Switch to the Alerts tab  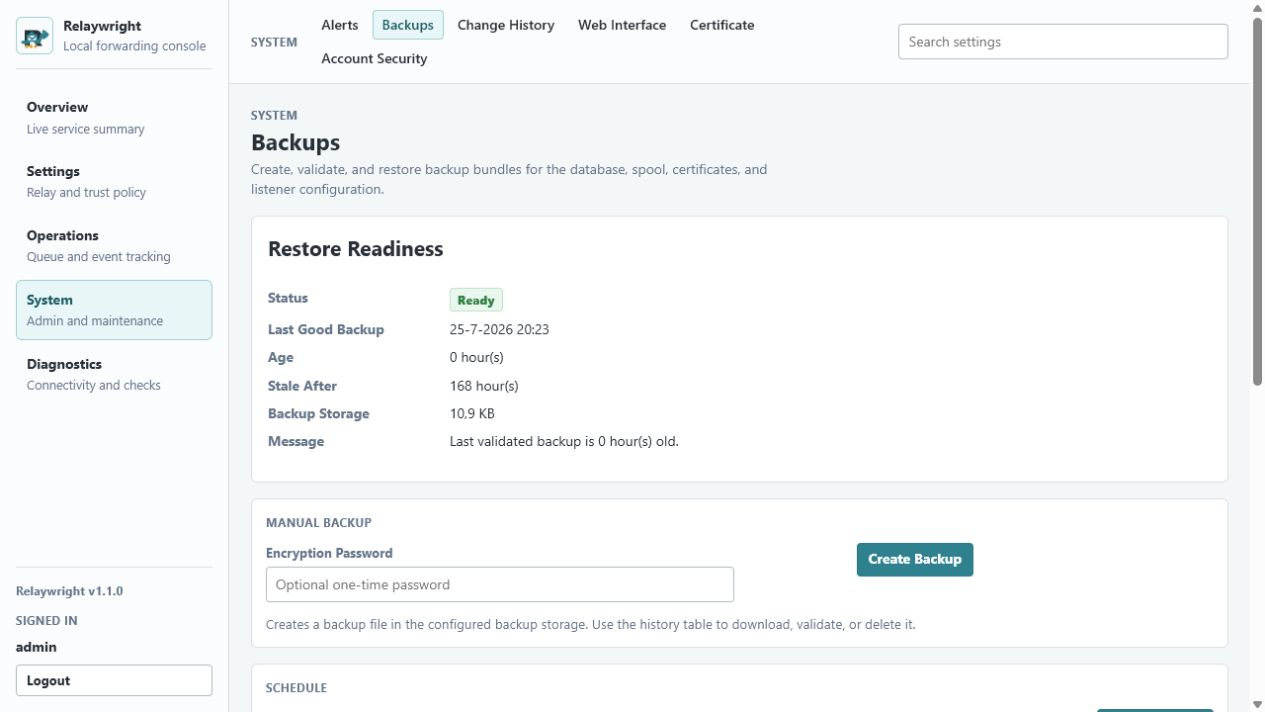pyautogui.click(x=340, y=25)
